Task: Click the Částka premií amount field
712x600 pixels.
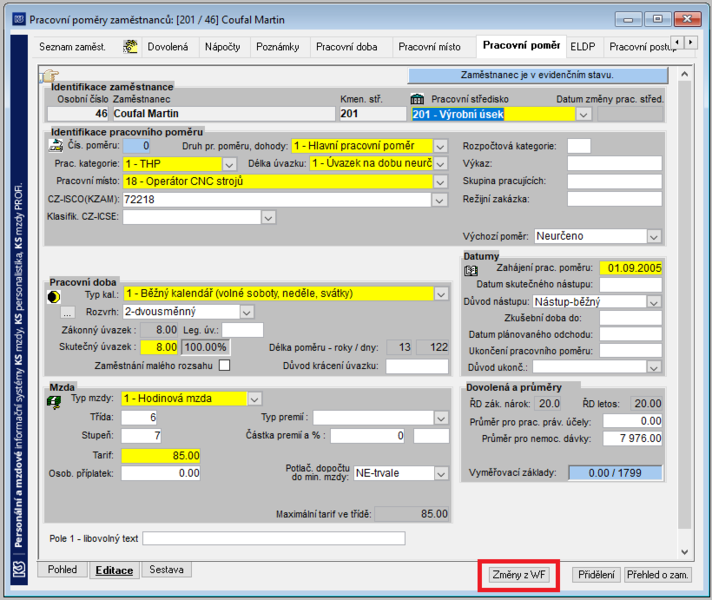Action: point(367,436)
